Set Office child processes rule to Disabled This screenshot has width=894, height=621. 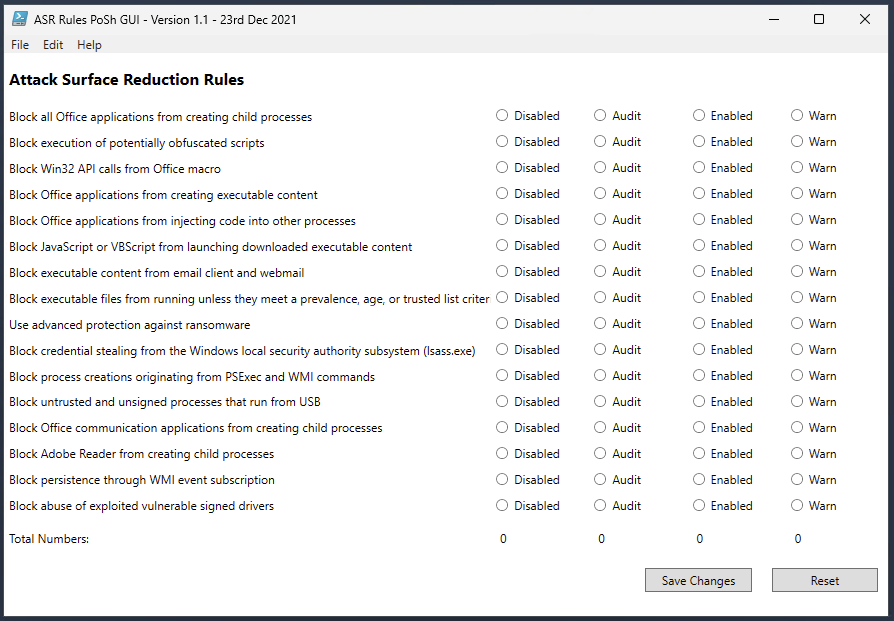tap(502, 116)
